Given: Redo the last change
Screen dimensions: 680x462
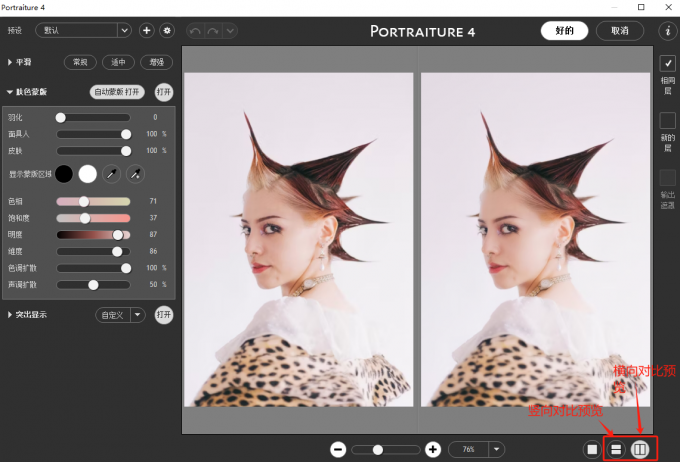Looking at the screenshot, I should tap(213, 31).
